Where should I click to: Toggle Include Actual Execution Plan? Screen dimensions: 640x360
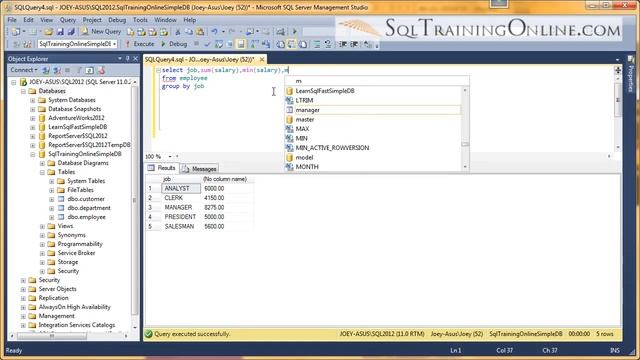click(x=254, y=44)
